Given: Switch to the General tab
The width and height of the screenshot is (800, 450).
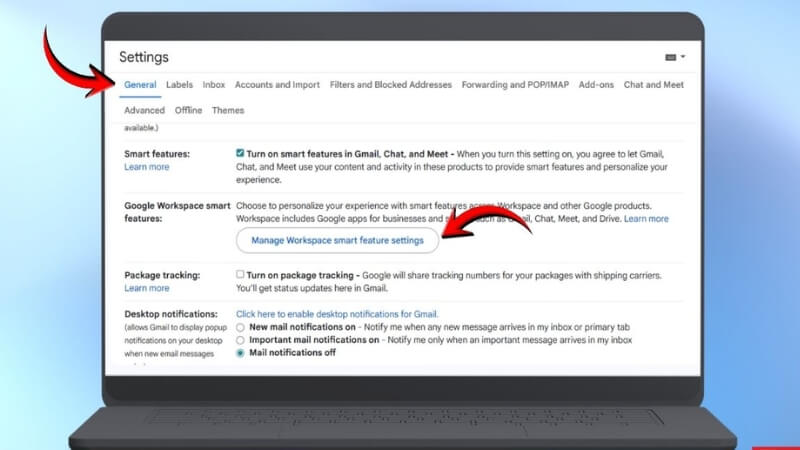Looking at the screenshot, I should [140, 85].
